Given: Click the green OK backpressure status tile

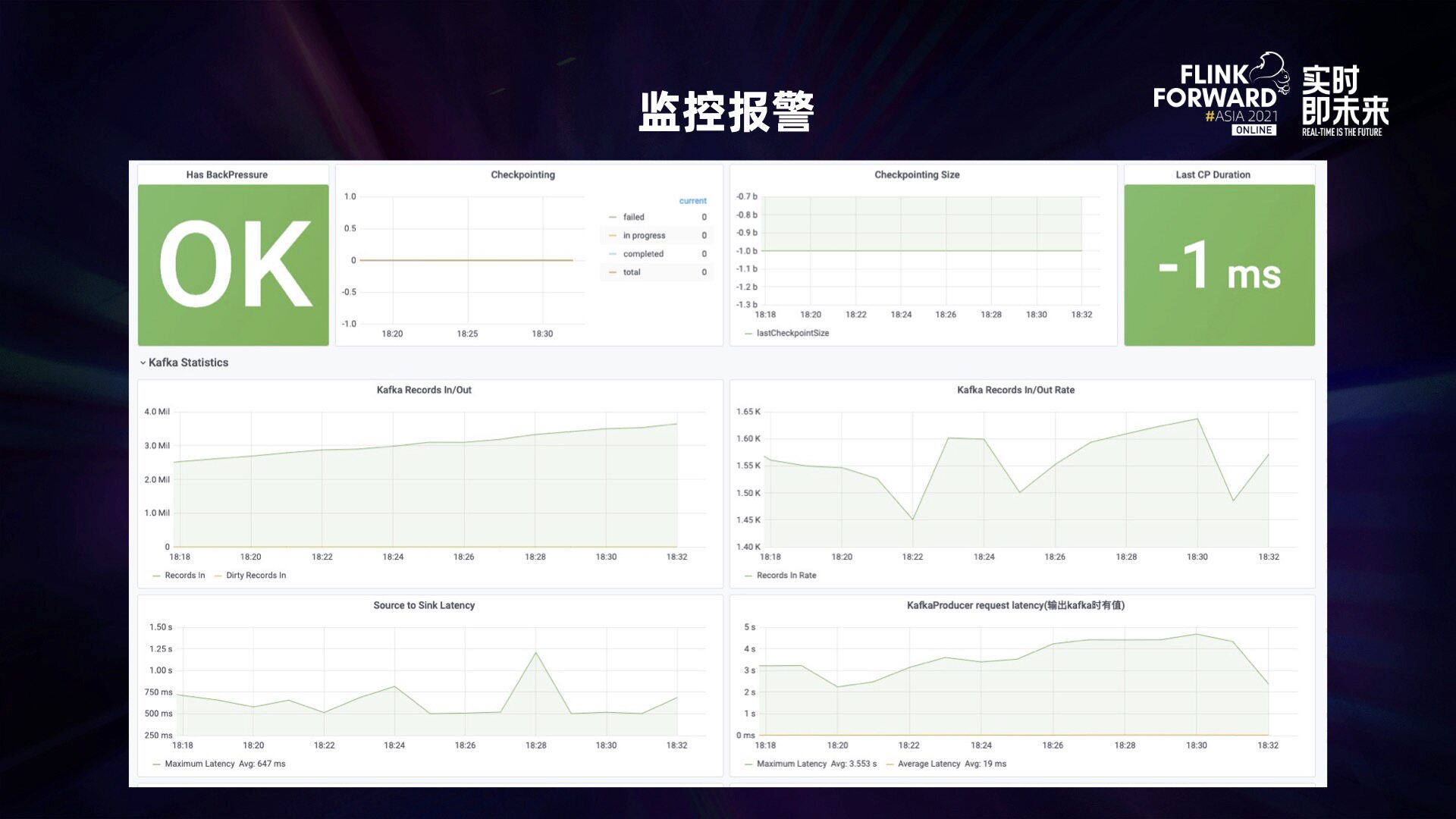Looking at the screenshot, I should pyautogui.click(x=234, y=265).
